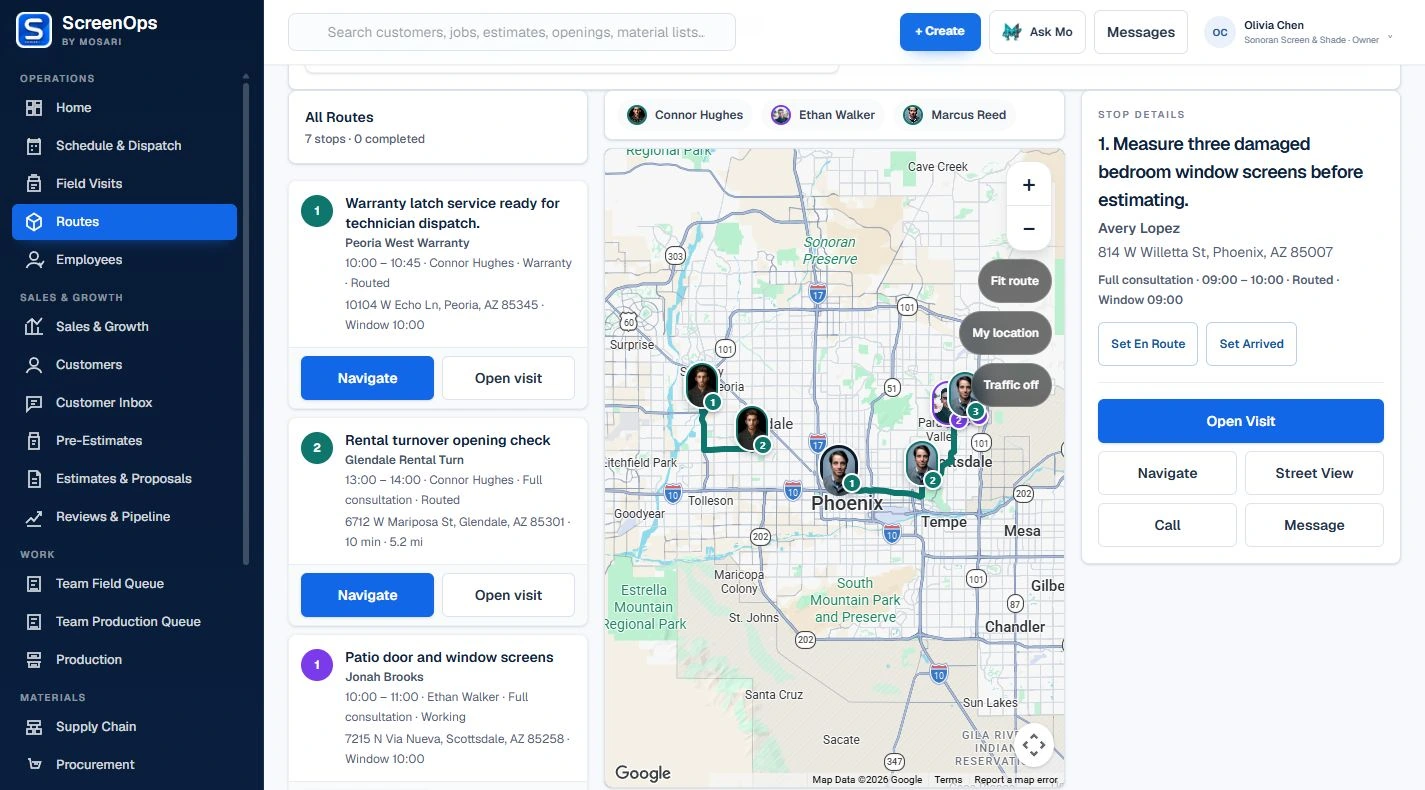Image resolution: width=1425 pixels, height=790 pixels.
Task: Zoom in on the map
Action: tap(1029, 186)
